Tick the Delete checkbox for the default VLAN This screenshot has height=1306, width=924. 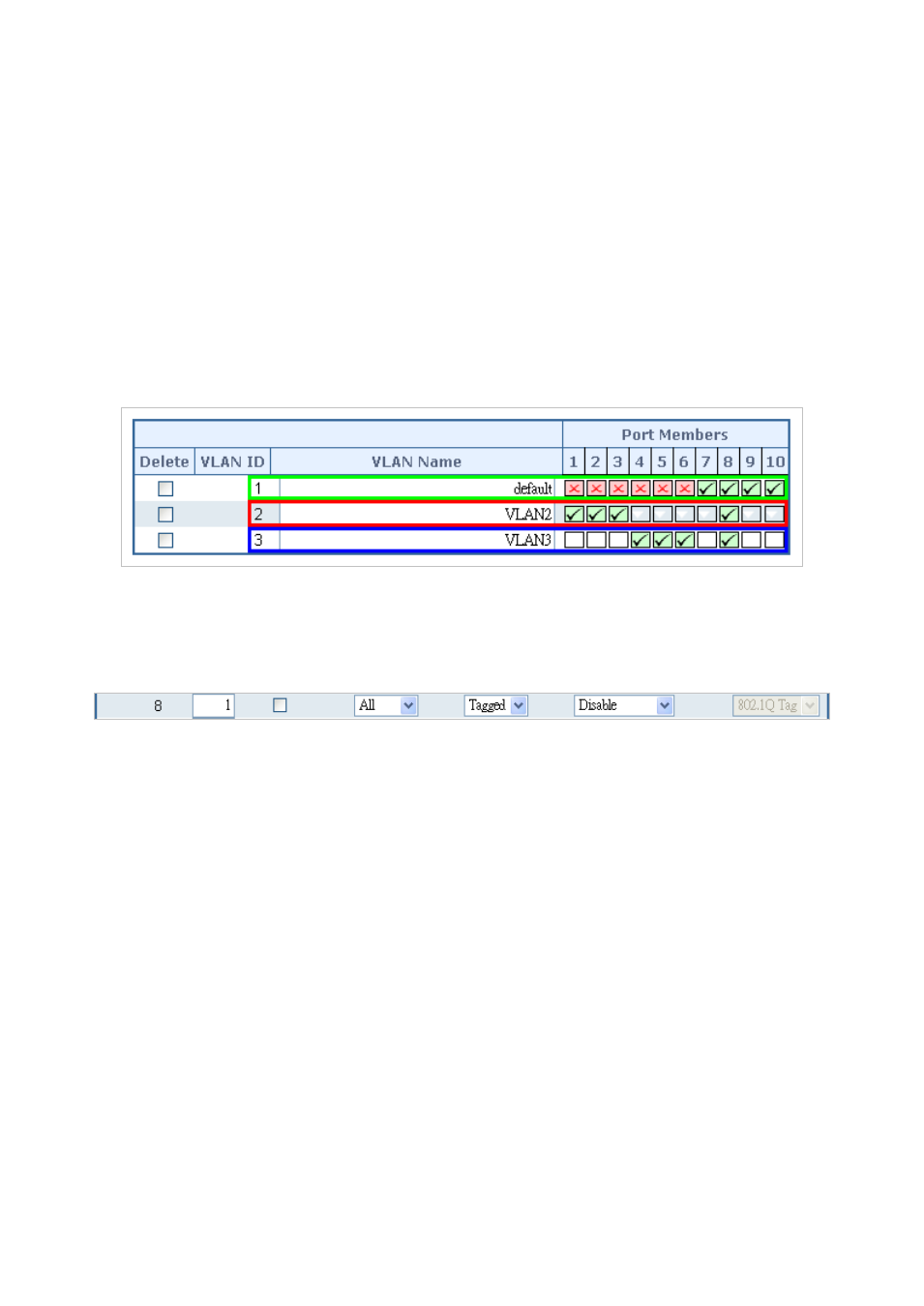(165, 489)
